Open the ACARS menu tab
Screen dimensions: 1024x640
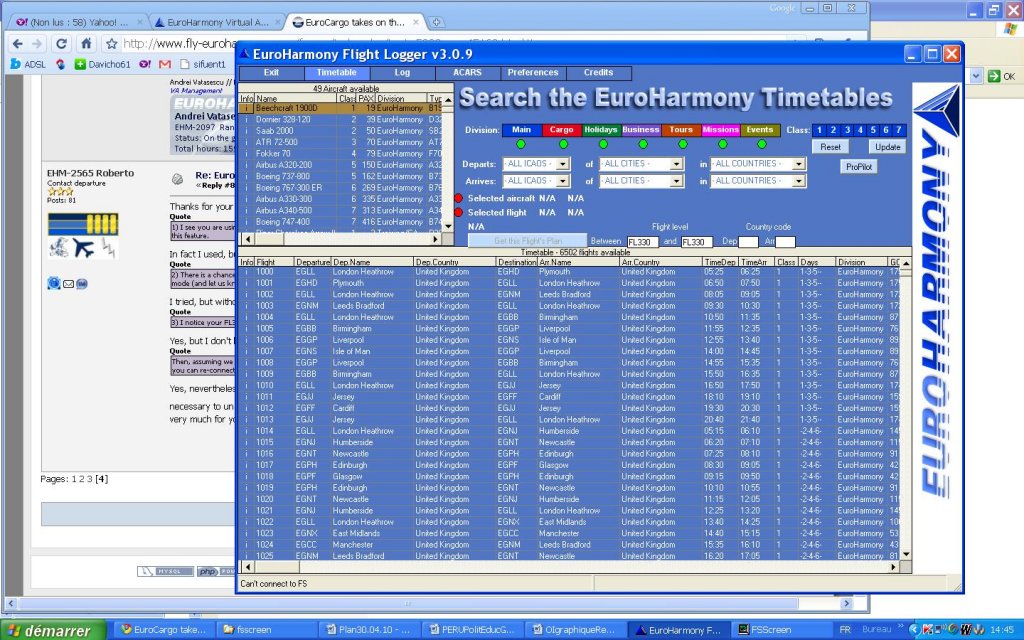[465, 73]
